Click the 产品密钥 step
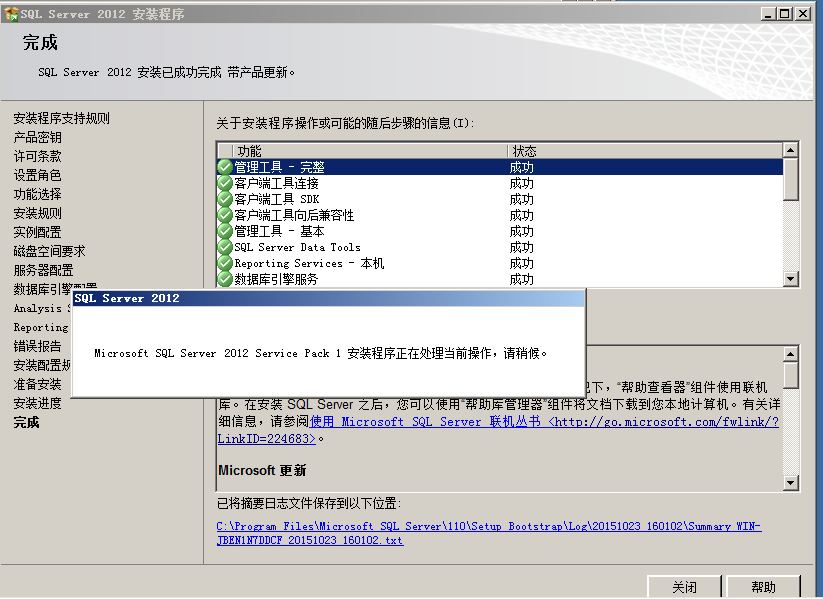Screen dimensions: 823x599 [x=37, y=137]
